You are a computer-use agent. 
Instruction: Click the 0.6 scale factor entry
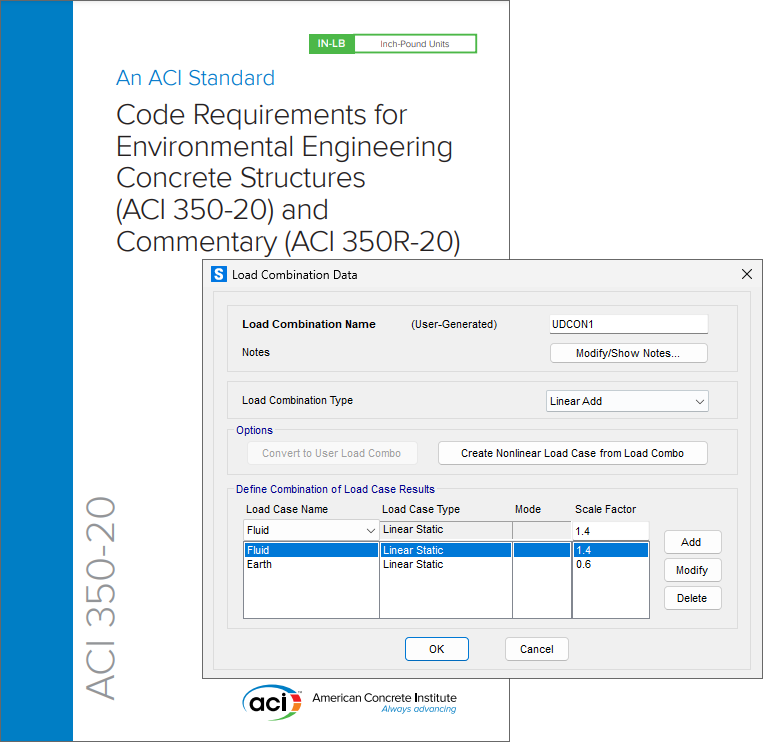(610, 565)
